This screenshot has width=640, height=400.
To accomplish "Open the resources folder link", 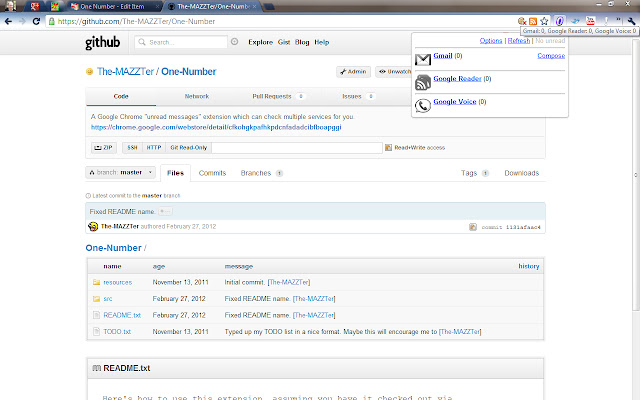I will click(118, 282).
